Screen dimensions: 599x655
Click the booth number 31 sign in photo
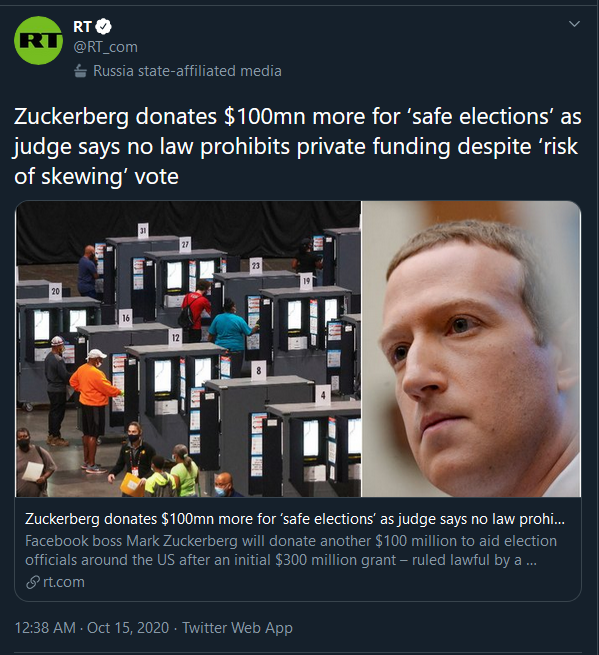143,230
